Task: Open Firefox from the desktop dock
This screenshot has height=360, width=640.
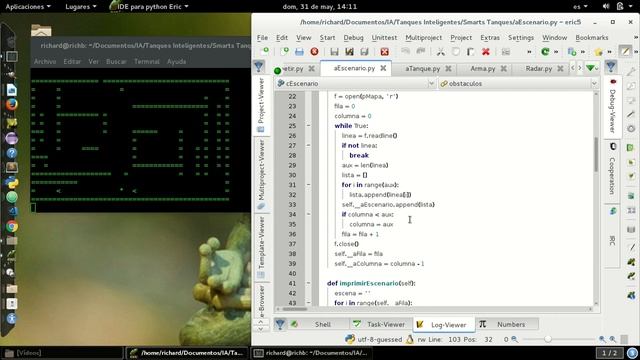Action: (x=12, y=104)
